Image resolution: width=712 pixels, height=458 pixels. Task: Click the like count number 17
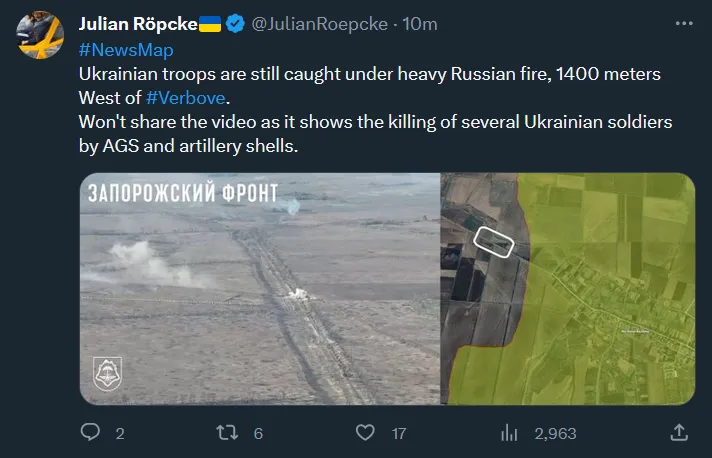point(398,434)
